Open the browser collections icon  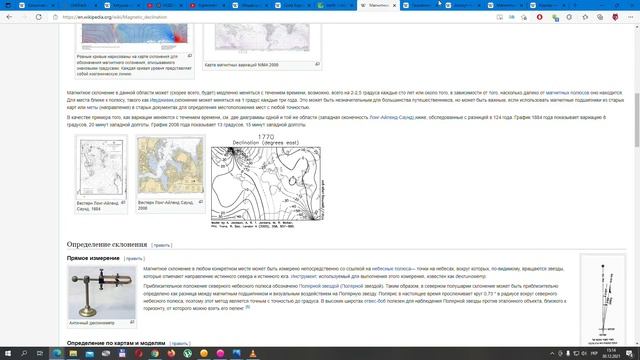click(600, 17)
